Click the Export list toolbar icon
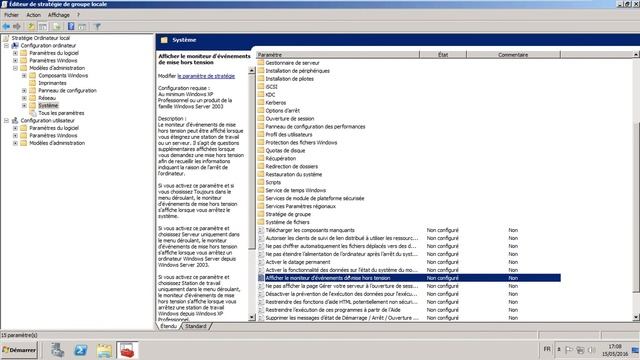640x360 pixels. 56,27
